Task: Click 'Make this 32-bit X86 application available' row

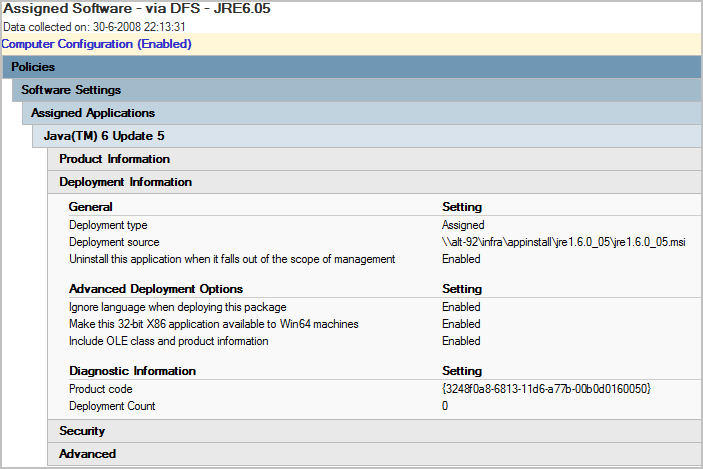Action: pos(213,324)
